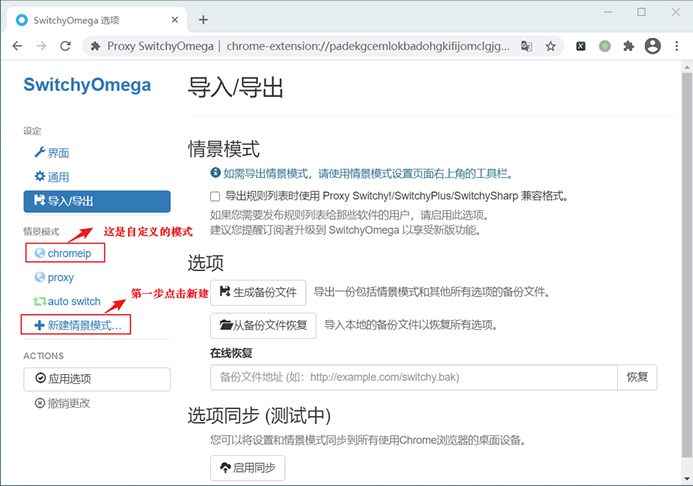Image resolution: width=693 pixels, height=486 pixels.
Task: Open the Chrome profile avatar
Action: [653, 46]
